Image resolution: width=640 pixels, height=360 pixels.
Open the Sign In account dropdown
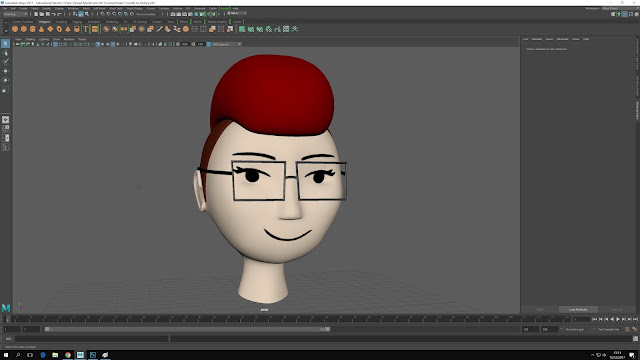(237, 13)
